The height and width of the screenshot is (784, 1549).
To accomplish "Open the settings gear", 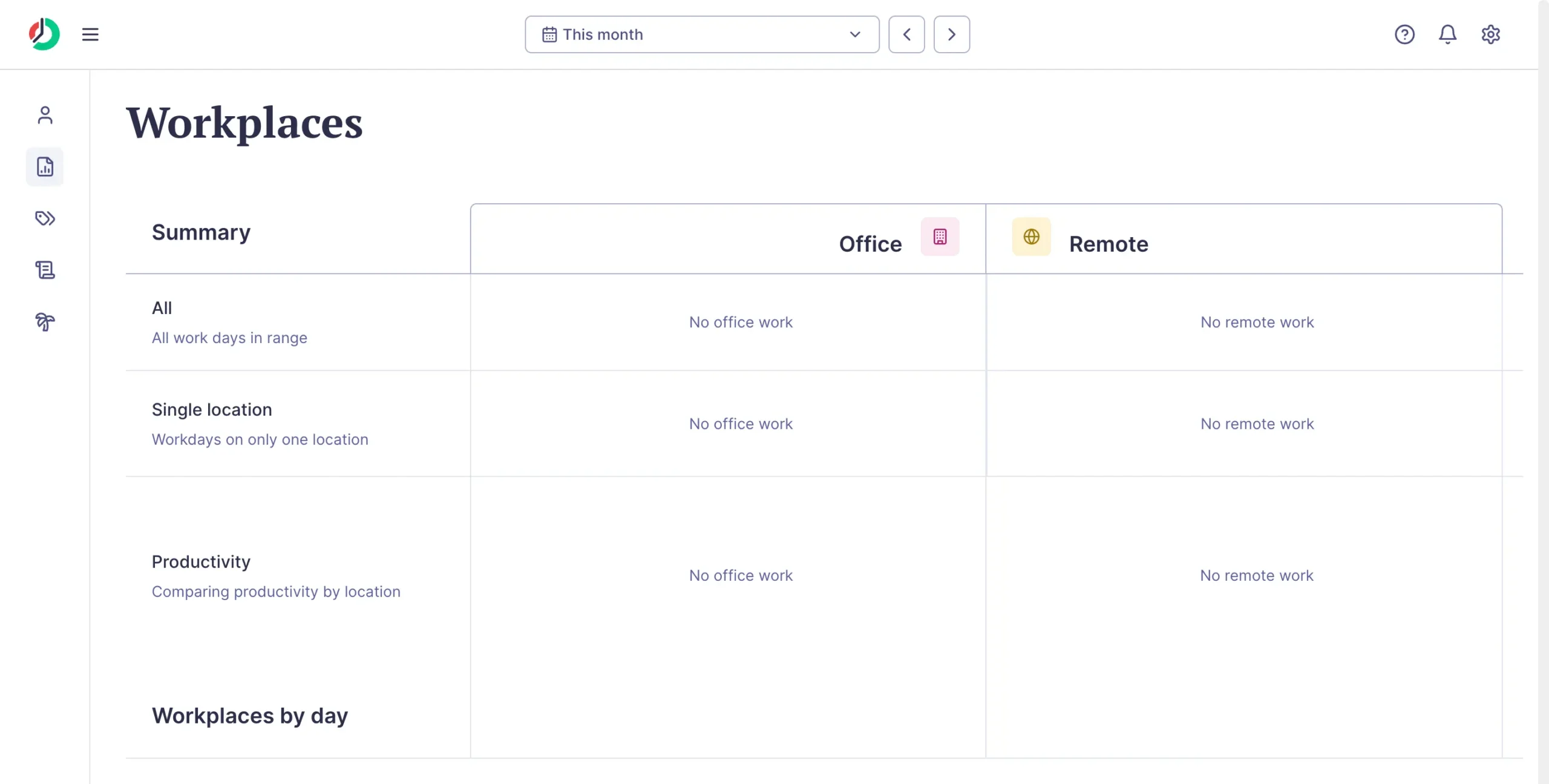I will click(1490, 34).
